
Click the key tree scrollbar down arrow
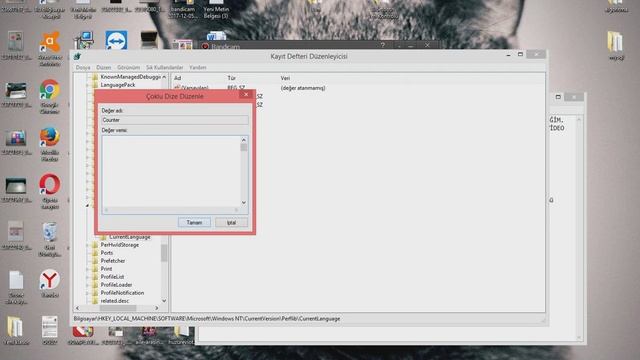point(164,301)
